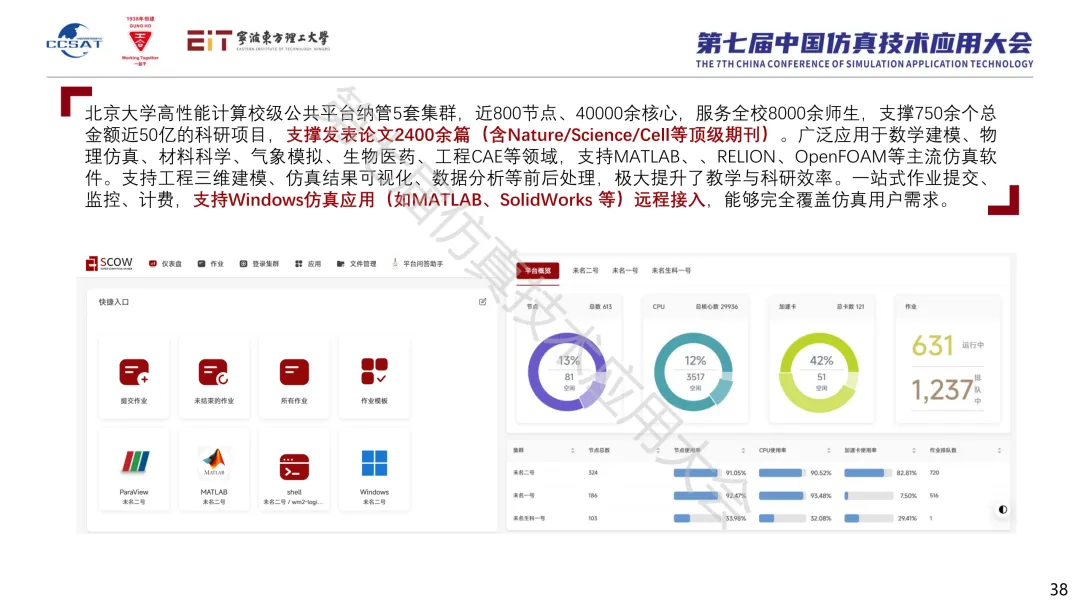Image resolution: width=1080 pixels, height=608 pixels.
Task: Switch to the 未名生科一号 tab
Action: [671, 271]
